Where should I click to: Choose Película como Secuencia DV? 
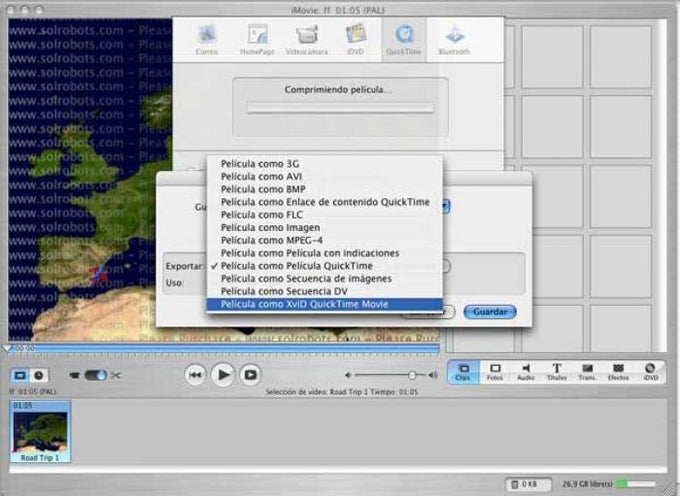[x=324, y=291]
